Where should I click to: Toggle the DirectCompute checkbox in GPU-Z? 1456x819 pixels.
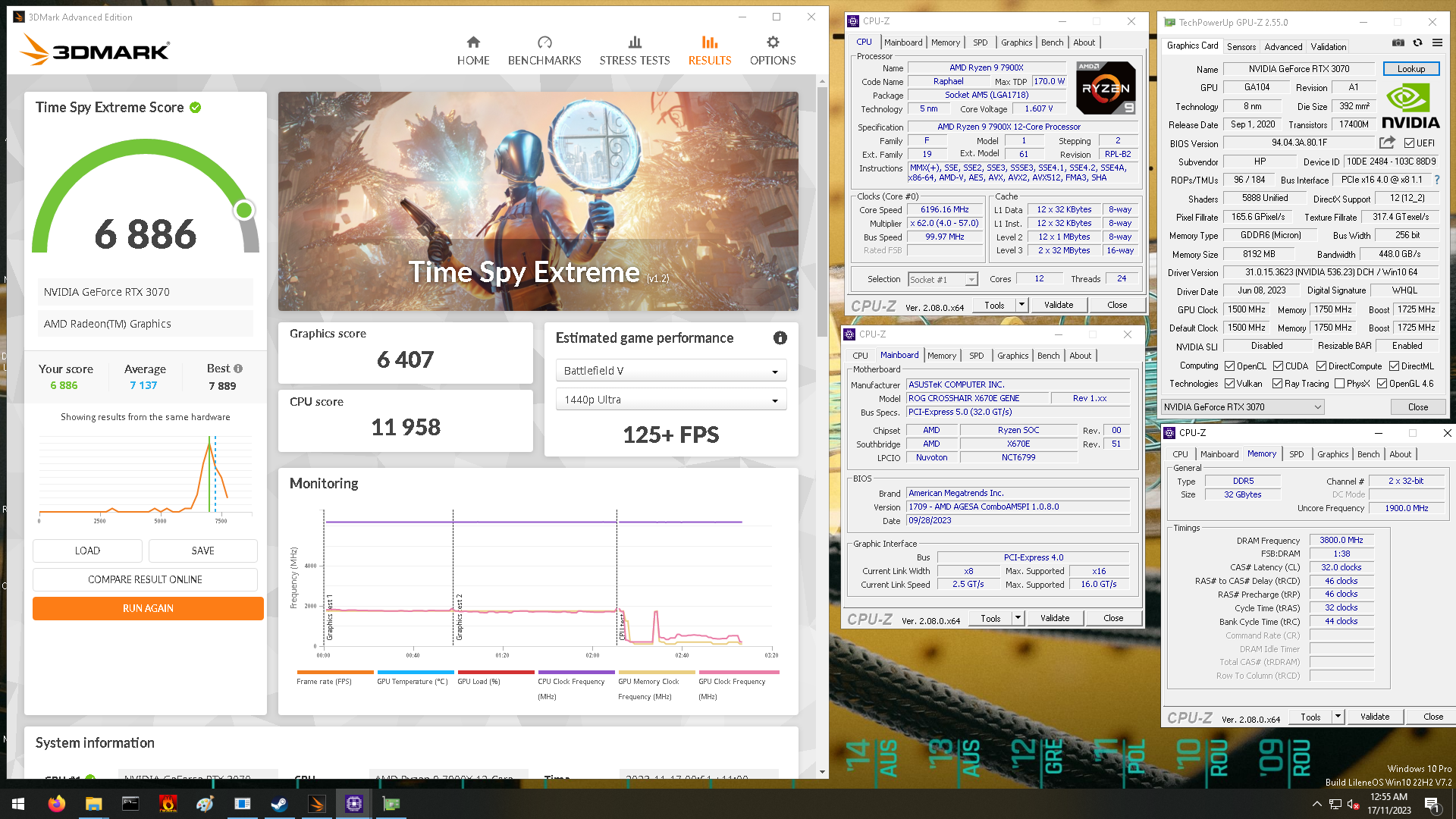click(1321, 366)
